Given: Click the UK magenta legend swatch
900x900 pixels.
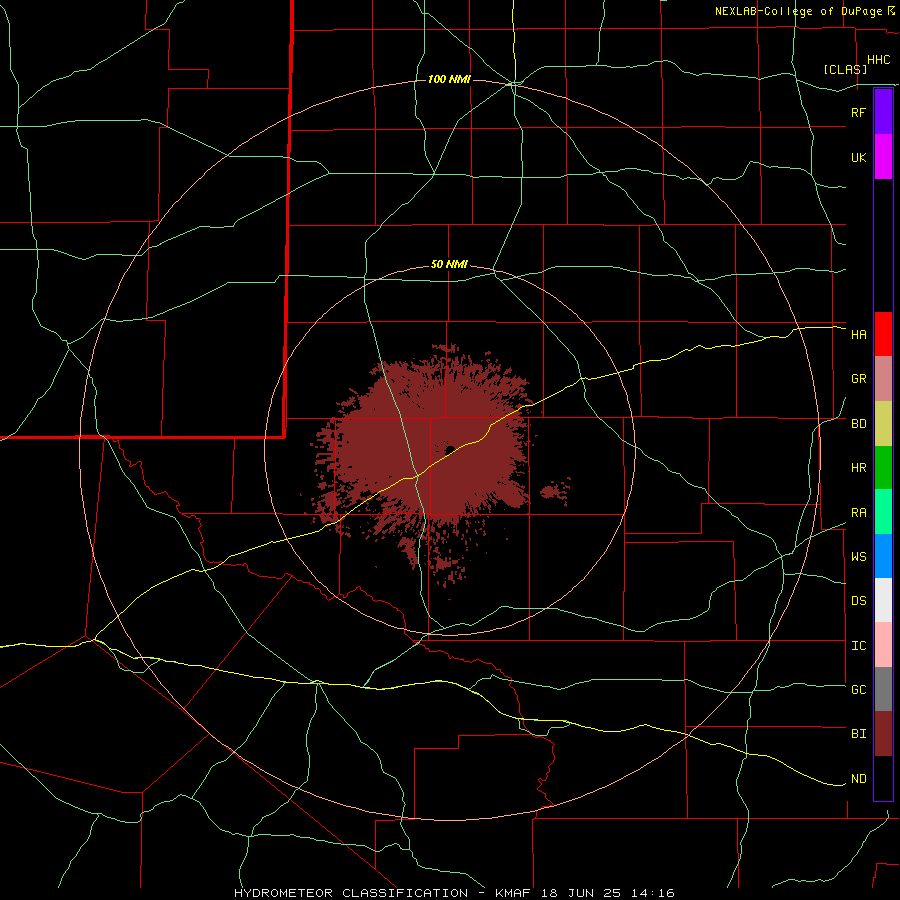Looking at the screenshot, I should coord(883,157).
